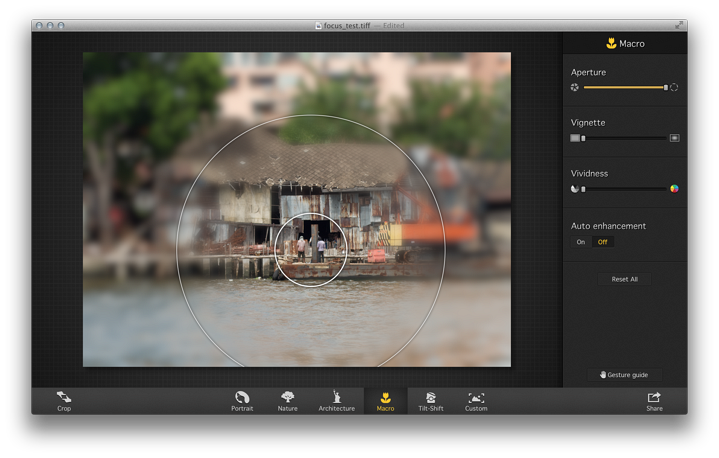Click the document icon in title bar

click(x=318, y=26)
